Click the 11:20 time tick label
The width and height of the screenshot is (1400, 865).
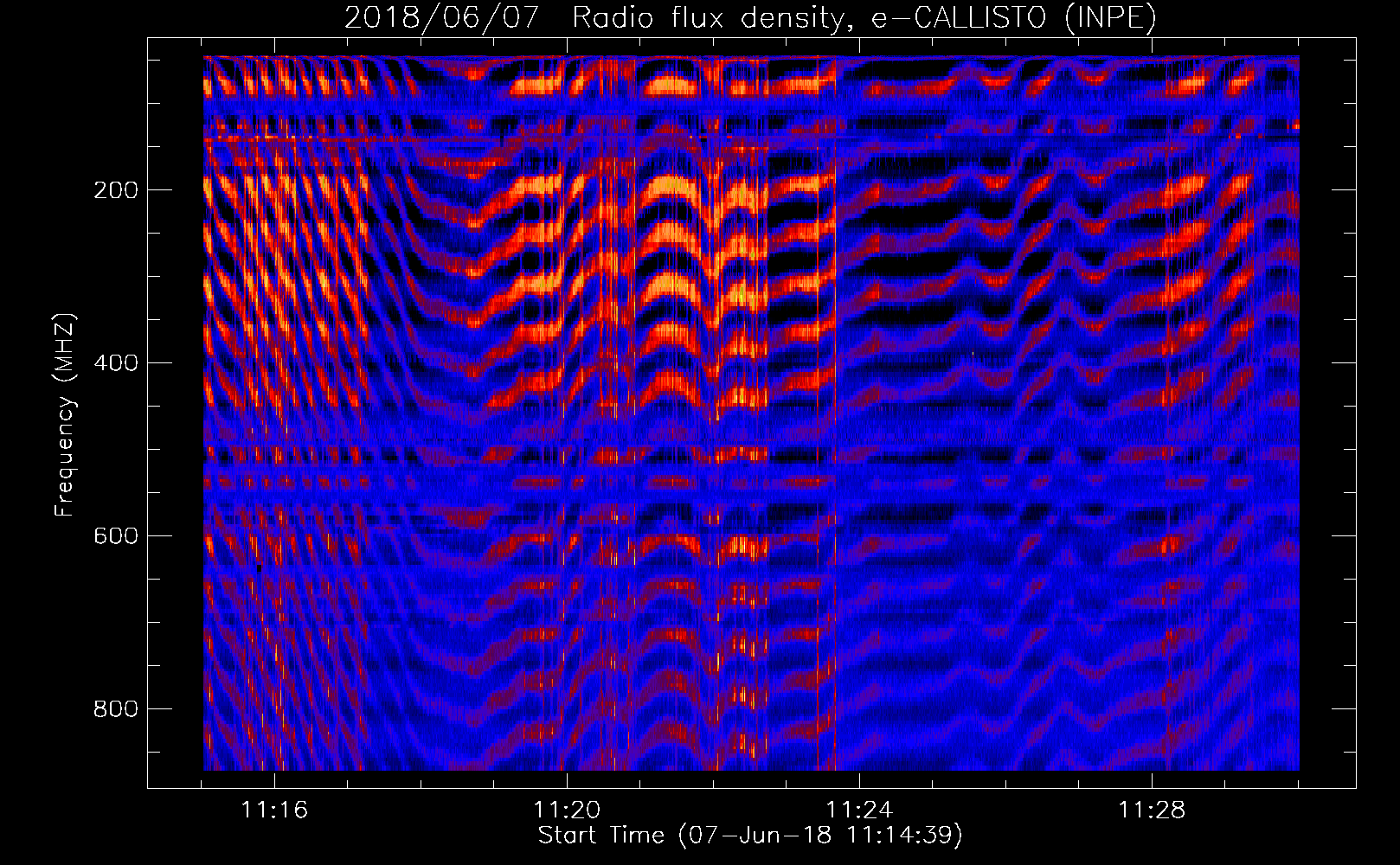[568, 811]
